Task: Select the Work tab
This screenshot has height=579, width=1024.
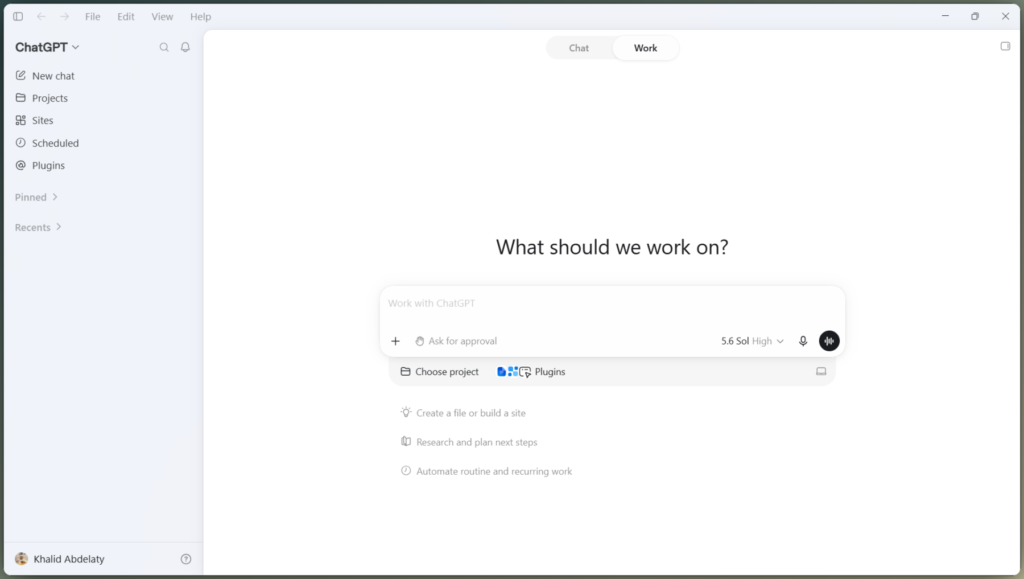Action: pos(645,48)
